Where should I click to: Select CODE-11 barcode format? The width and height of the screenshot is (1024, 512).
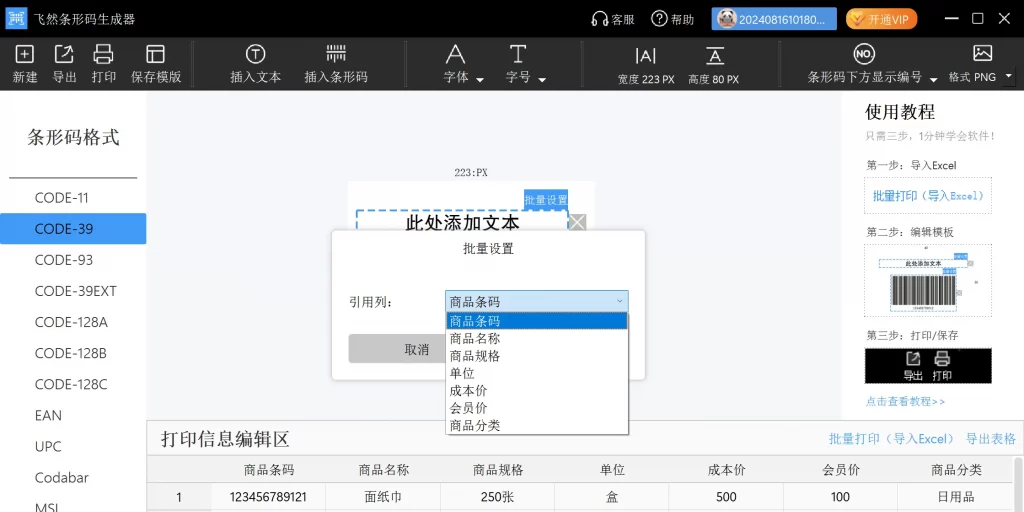(73, 198)
